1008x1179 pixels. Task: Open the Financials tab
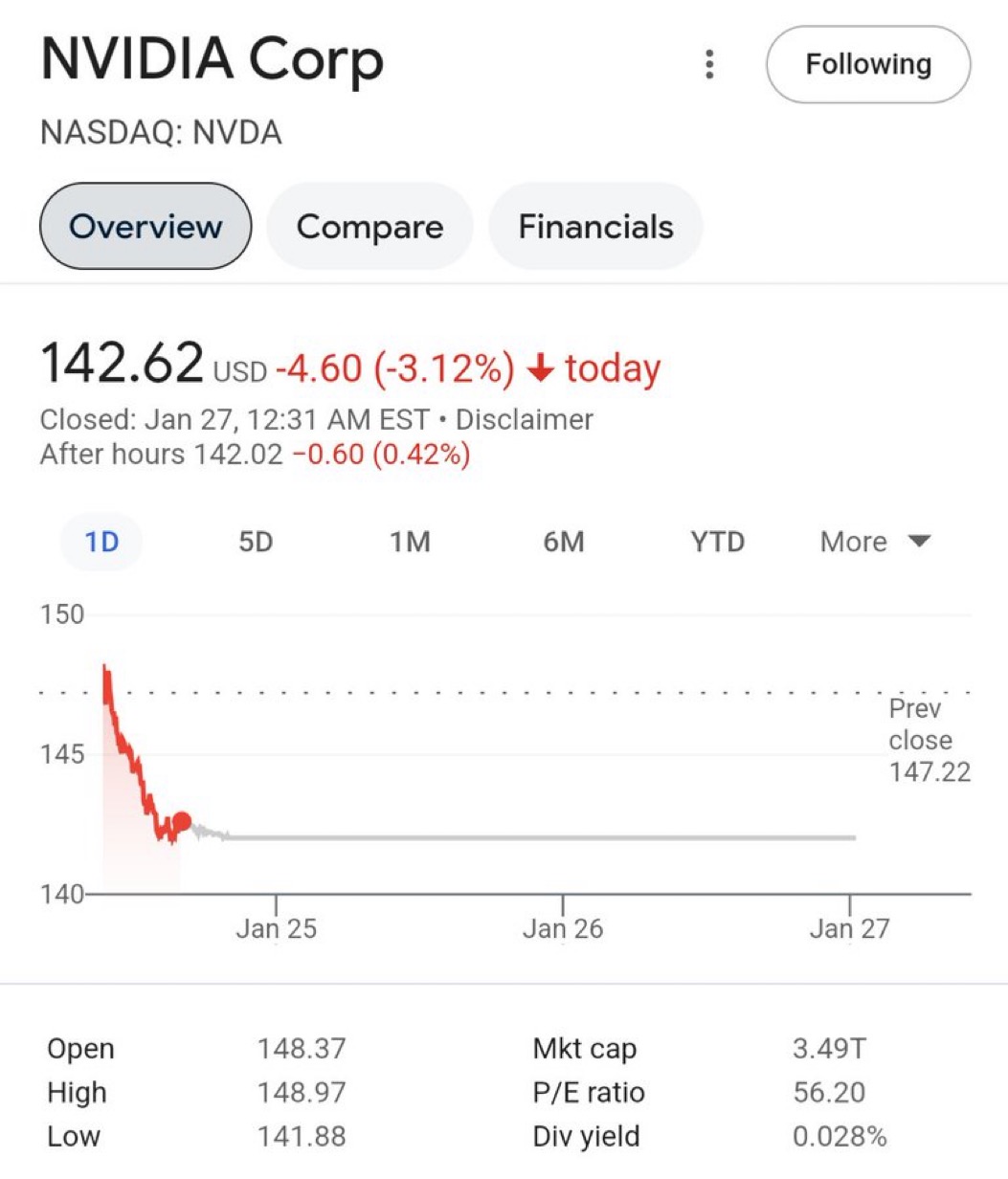pyautogui.click(x=595, y=227)
